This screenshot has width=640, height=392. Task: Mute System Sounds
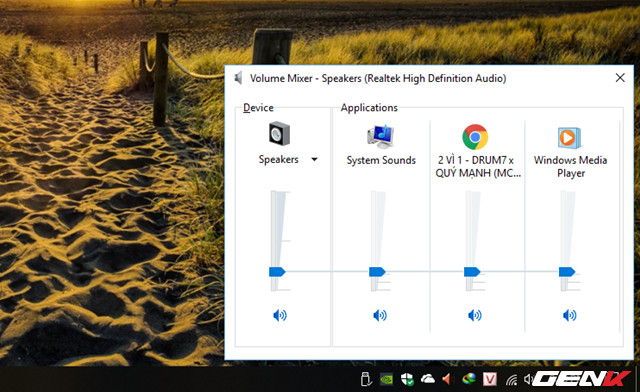(x=380, y=315)
